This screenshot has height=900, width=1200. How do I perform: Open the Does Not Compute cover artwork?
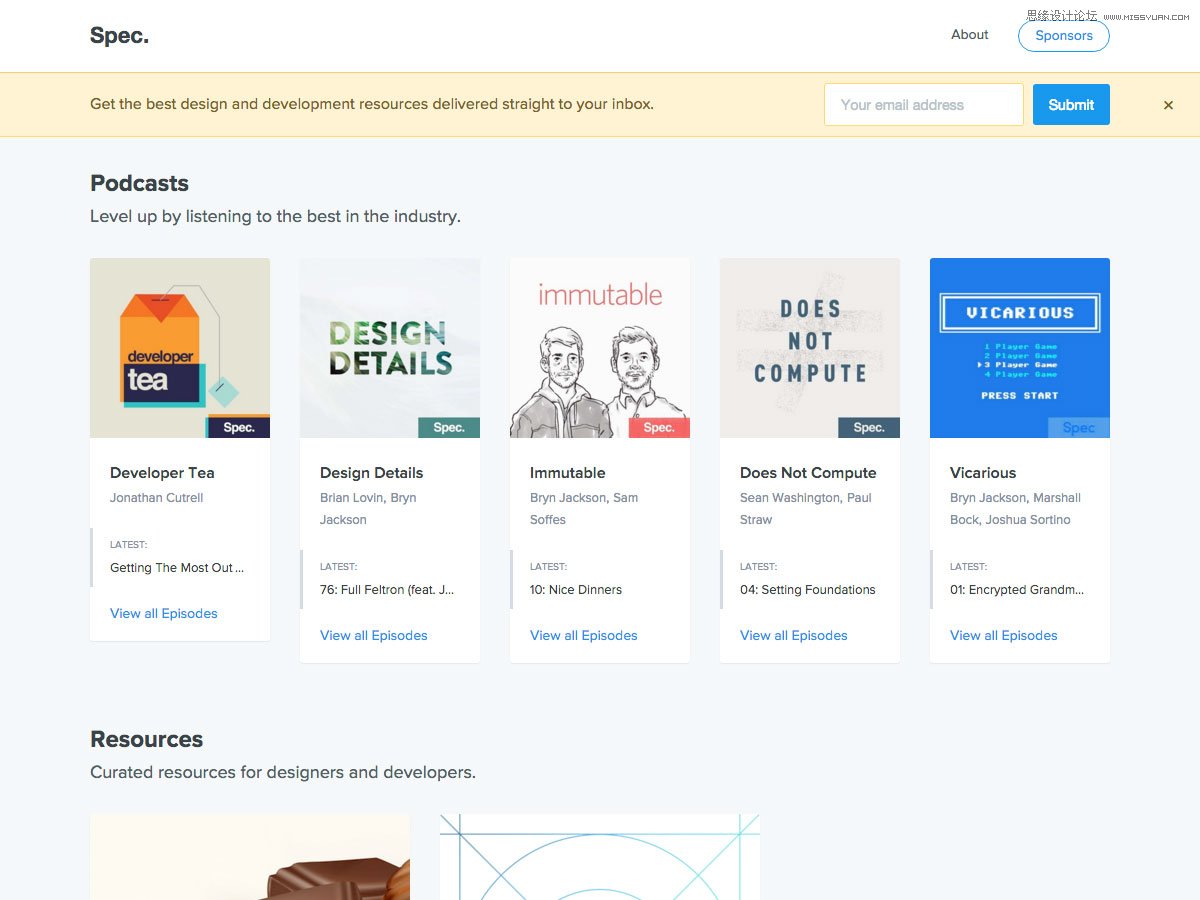click(x=810, y=348)
